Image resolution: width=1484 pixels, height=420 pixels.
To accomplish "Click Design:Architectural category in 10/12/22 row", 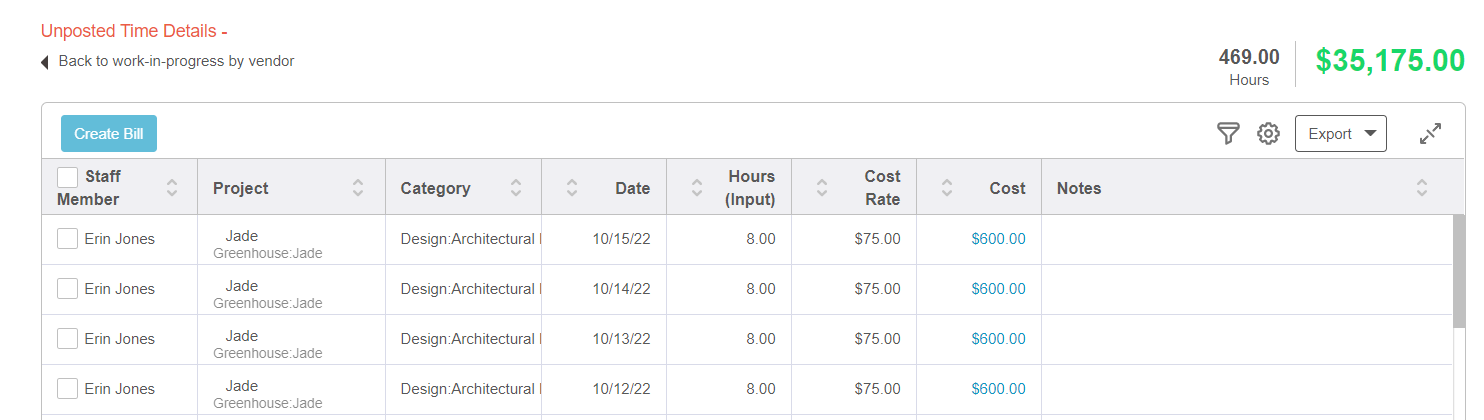I will 470,389.
